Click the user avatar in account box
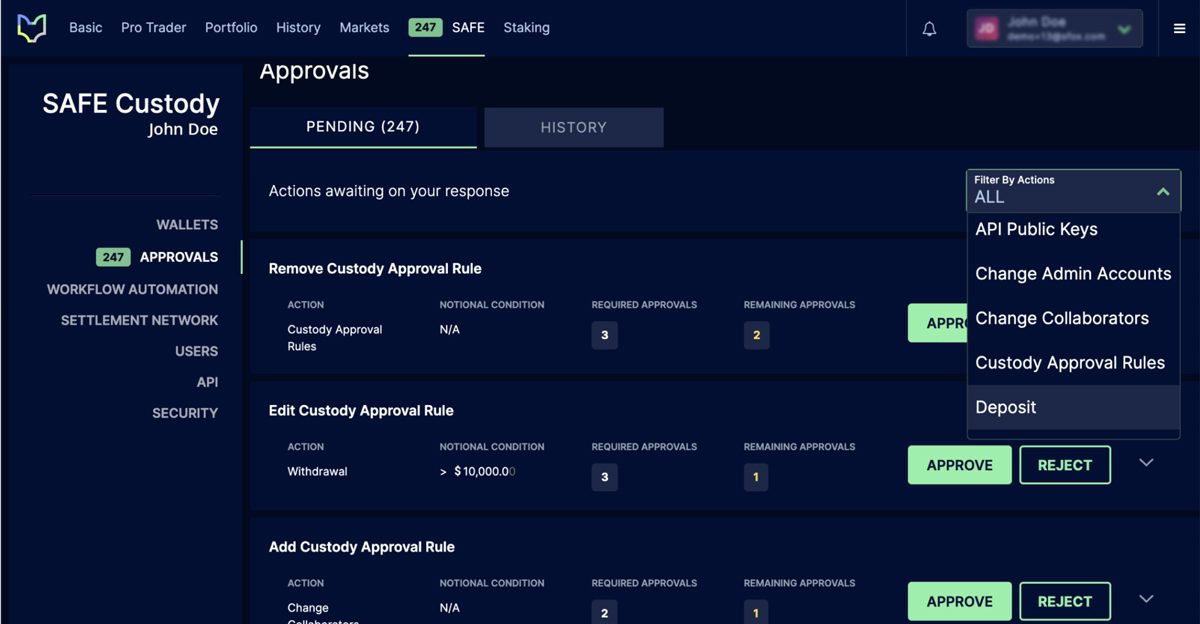 [987, 29]
